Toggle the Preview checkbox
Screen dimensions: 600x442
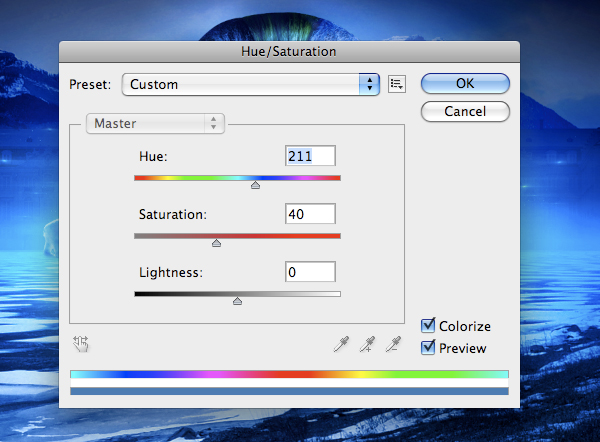pyautogui.click(x=428, y=347)
